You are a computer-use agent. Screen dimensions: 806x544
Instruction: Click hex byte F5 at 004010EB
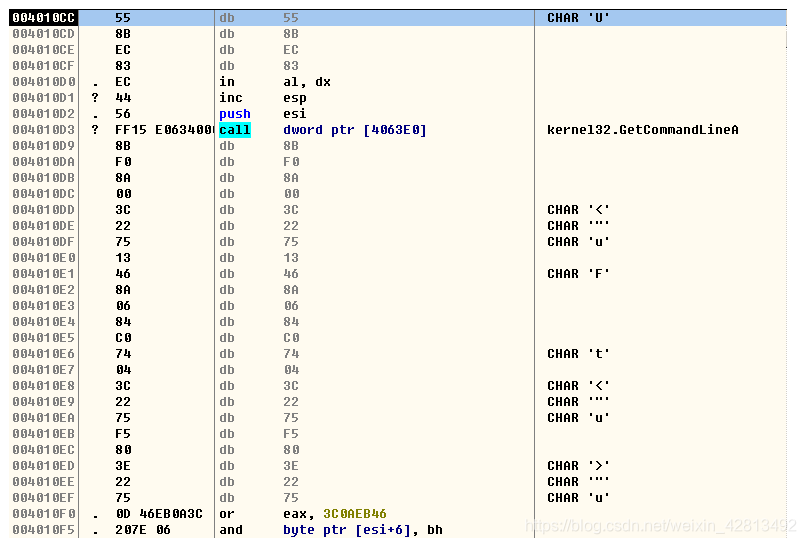point(123,433)
